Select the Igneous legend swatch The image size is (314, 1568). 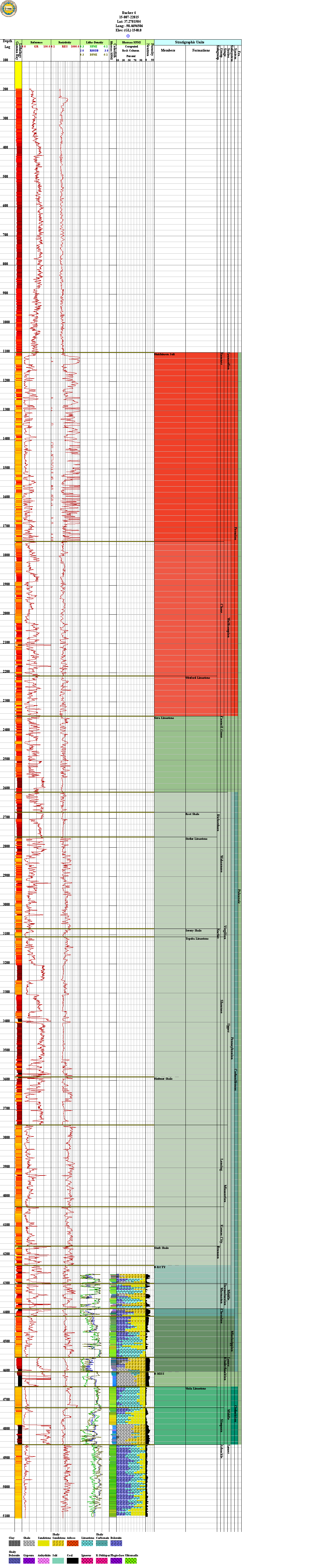click(x=88, y=1561)
